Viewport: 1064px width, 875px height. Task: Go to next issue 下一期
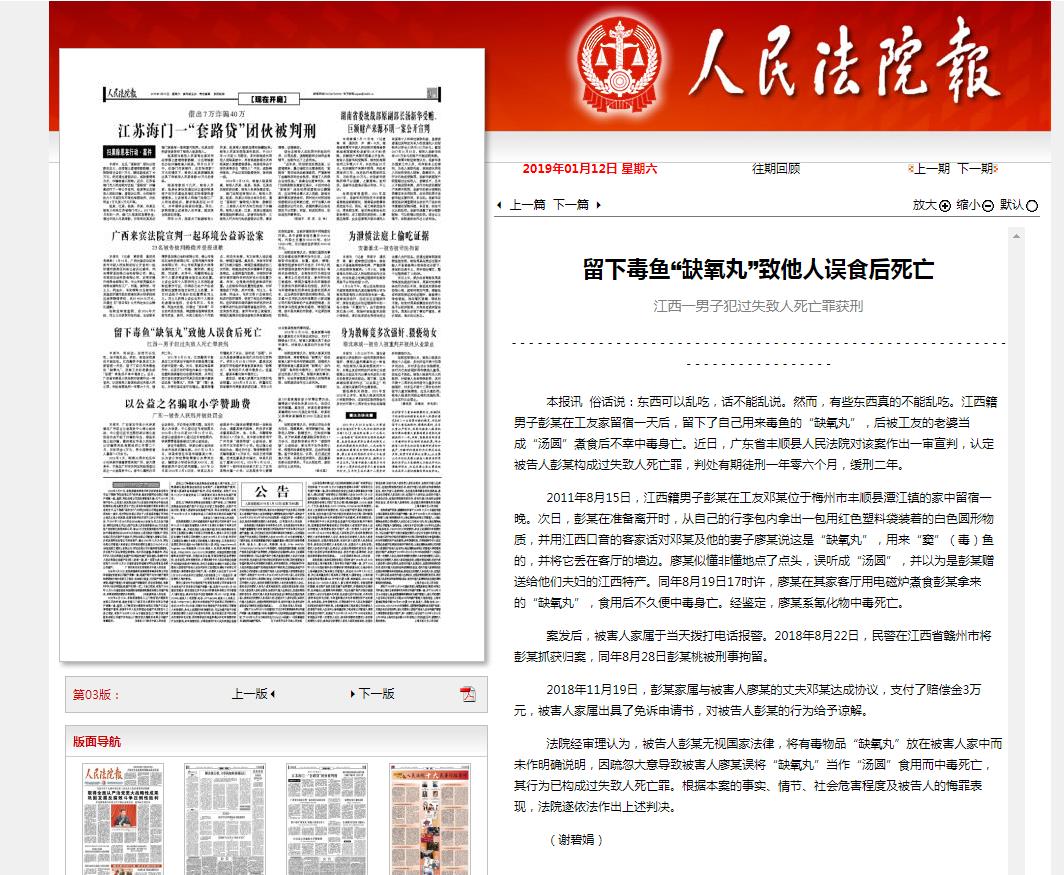pyautogui.click(x=977, y=168)
